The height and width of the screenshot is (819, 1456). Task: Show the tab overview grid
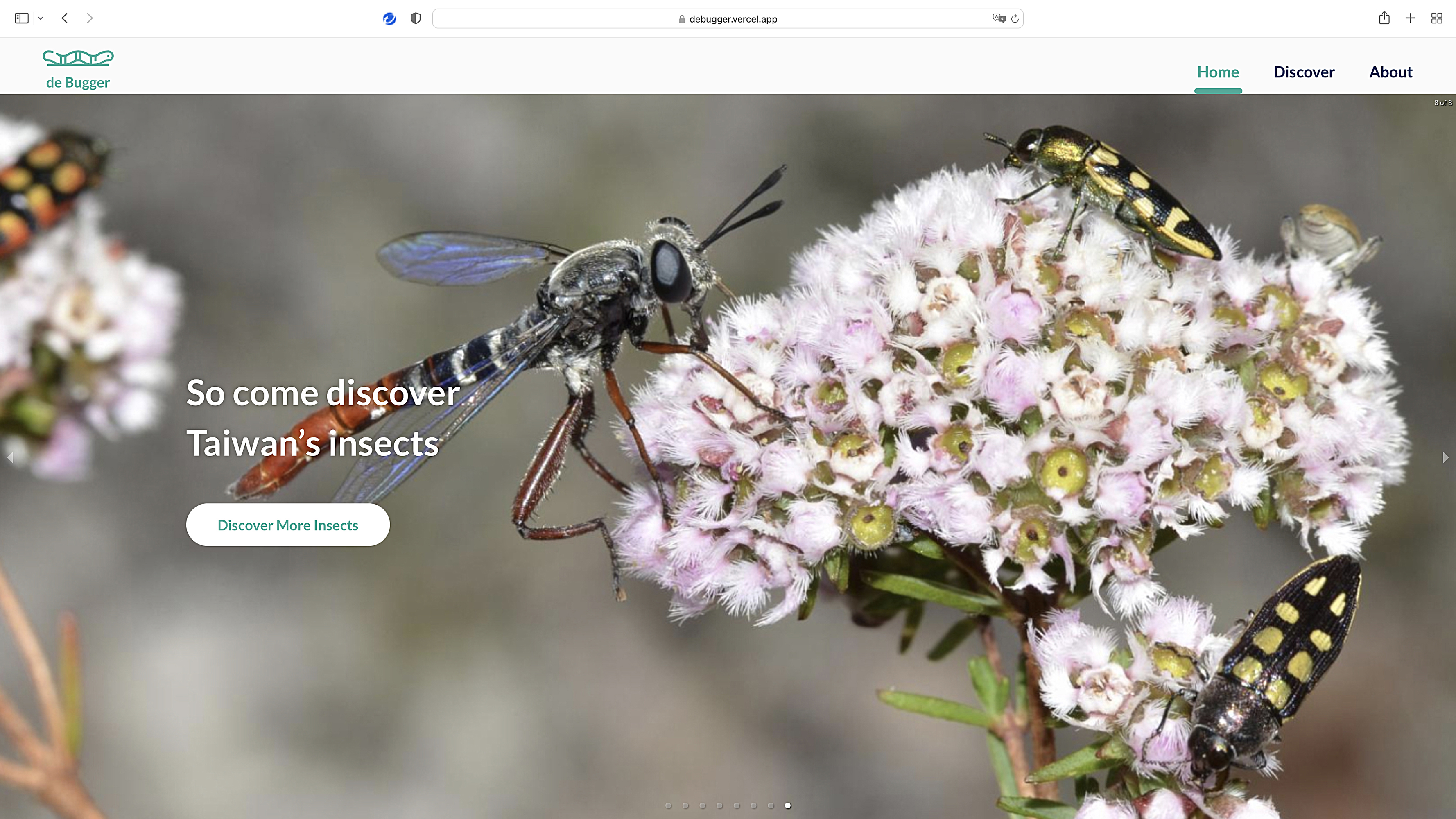tap(1436, 18)
